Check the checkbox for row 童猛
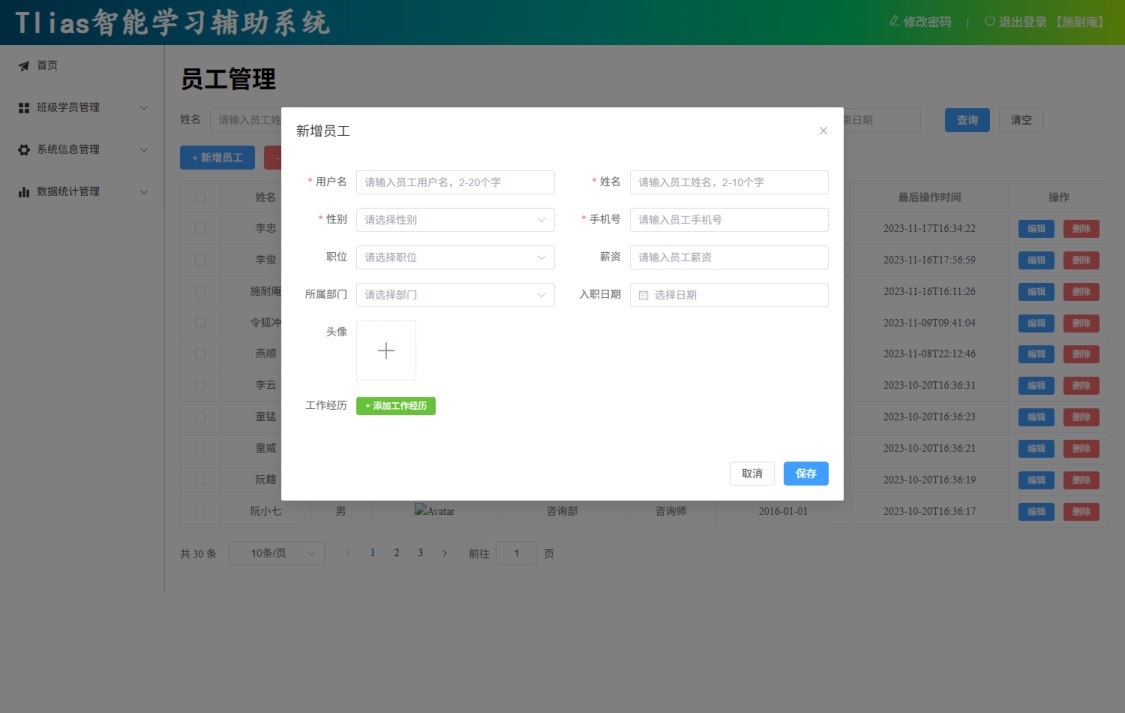 tap(200, 417)
